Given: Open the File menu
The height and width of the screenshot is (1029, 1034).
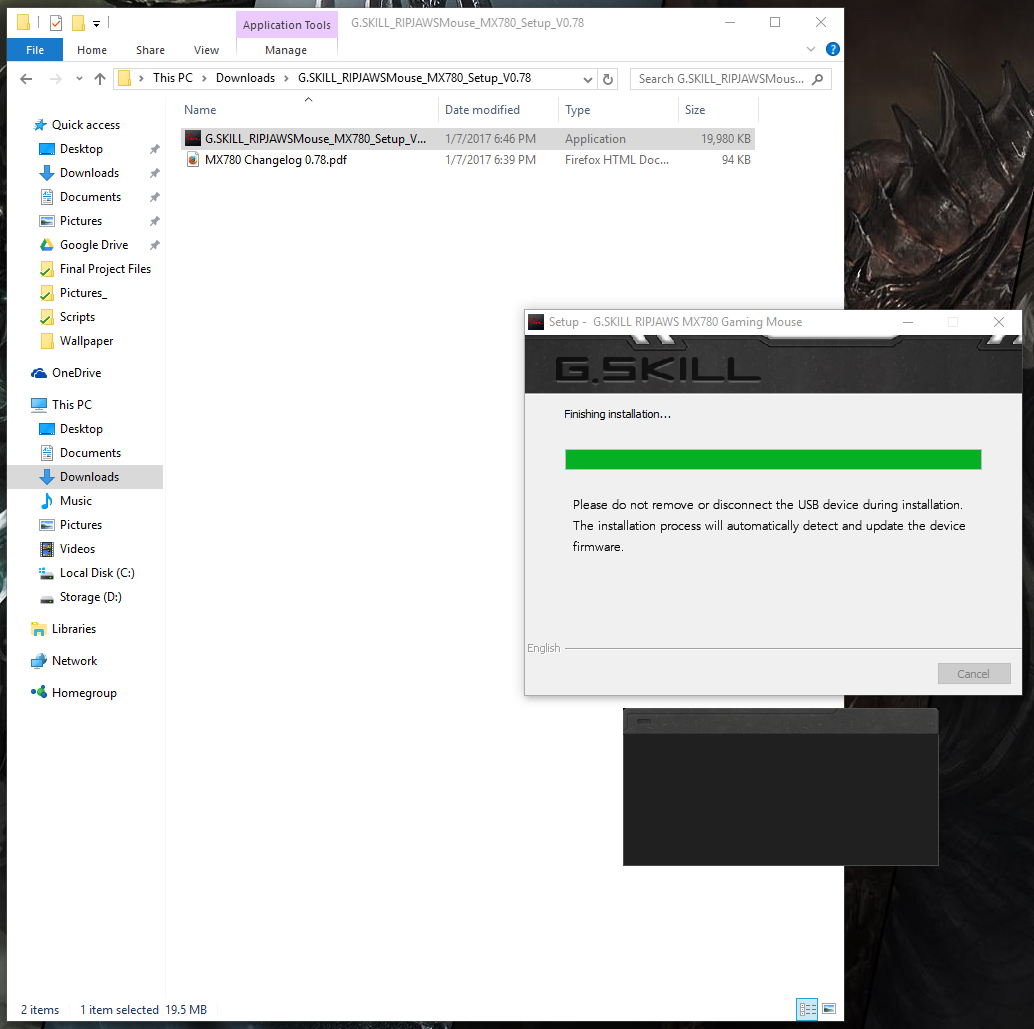Looking at the screenshot, I should [x=35, y=50].
